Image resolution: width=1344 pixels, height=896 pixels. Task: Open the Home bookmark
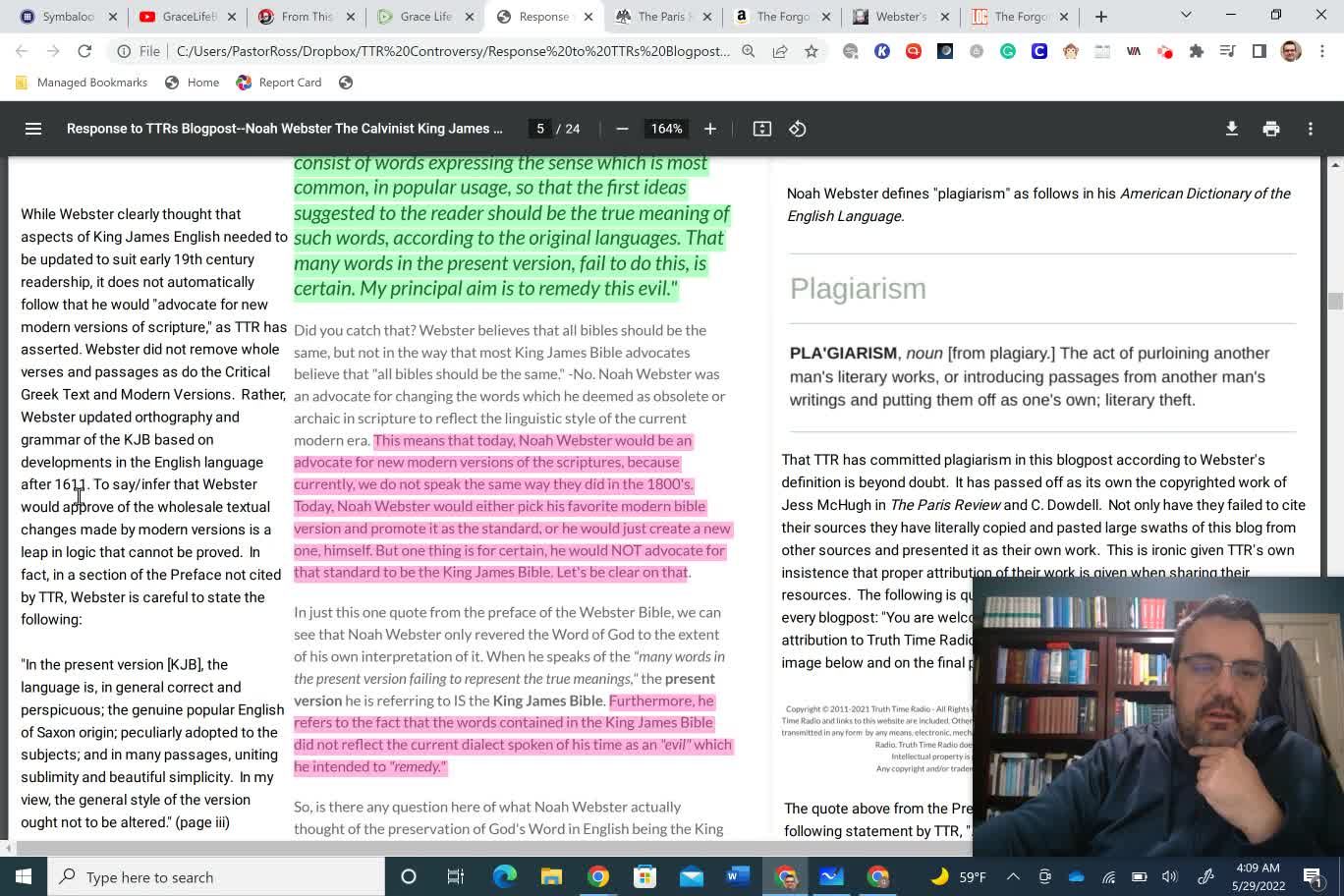point(193,83)
